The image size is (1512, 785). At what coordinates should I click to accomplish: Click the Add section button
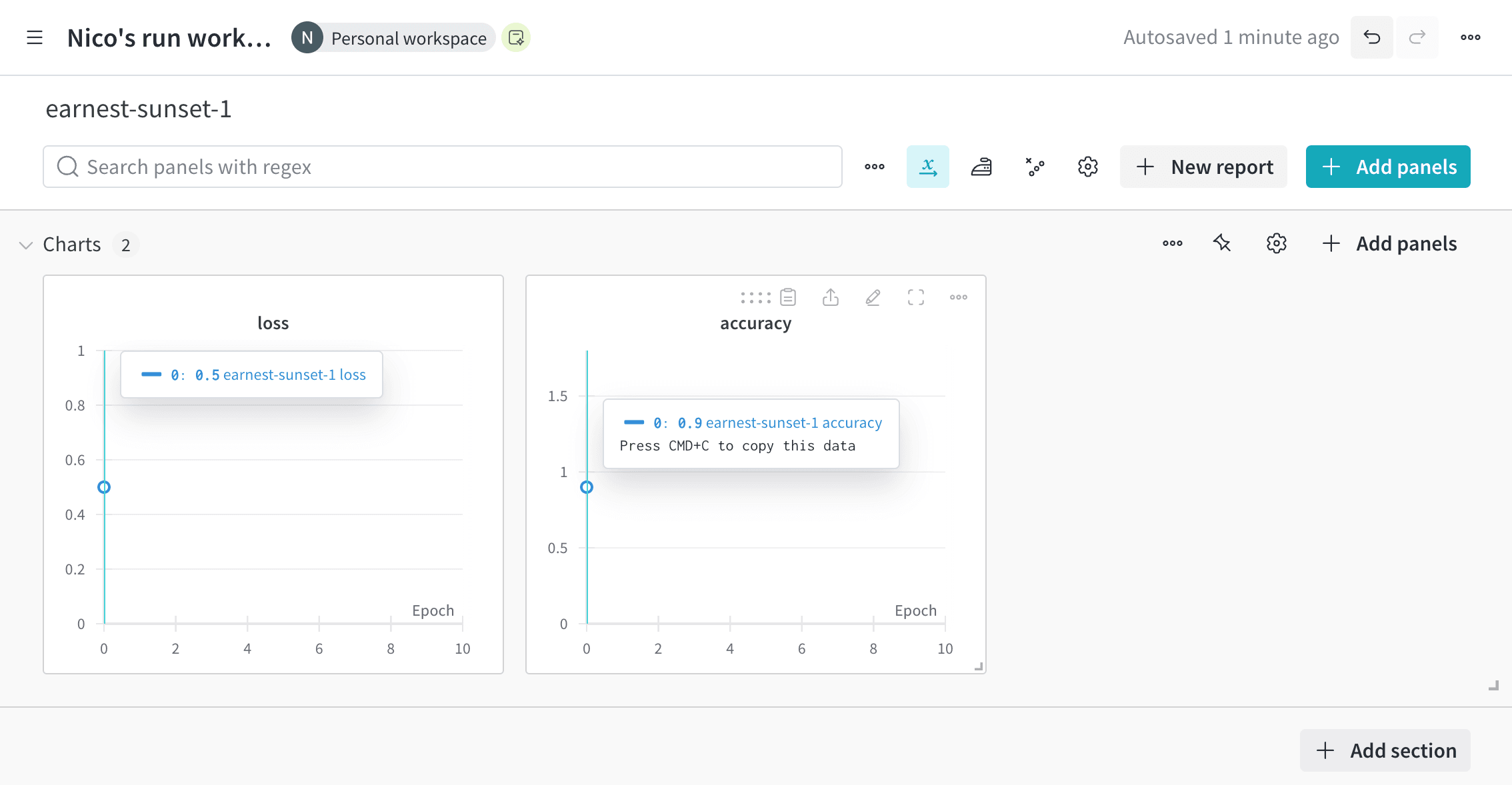tap(1385, 750)
